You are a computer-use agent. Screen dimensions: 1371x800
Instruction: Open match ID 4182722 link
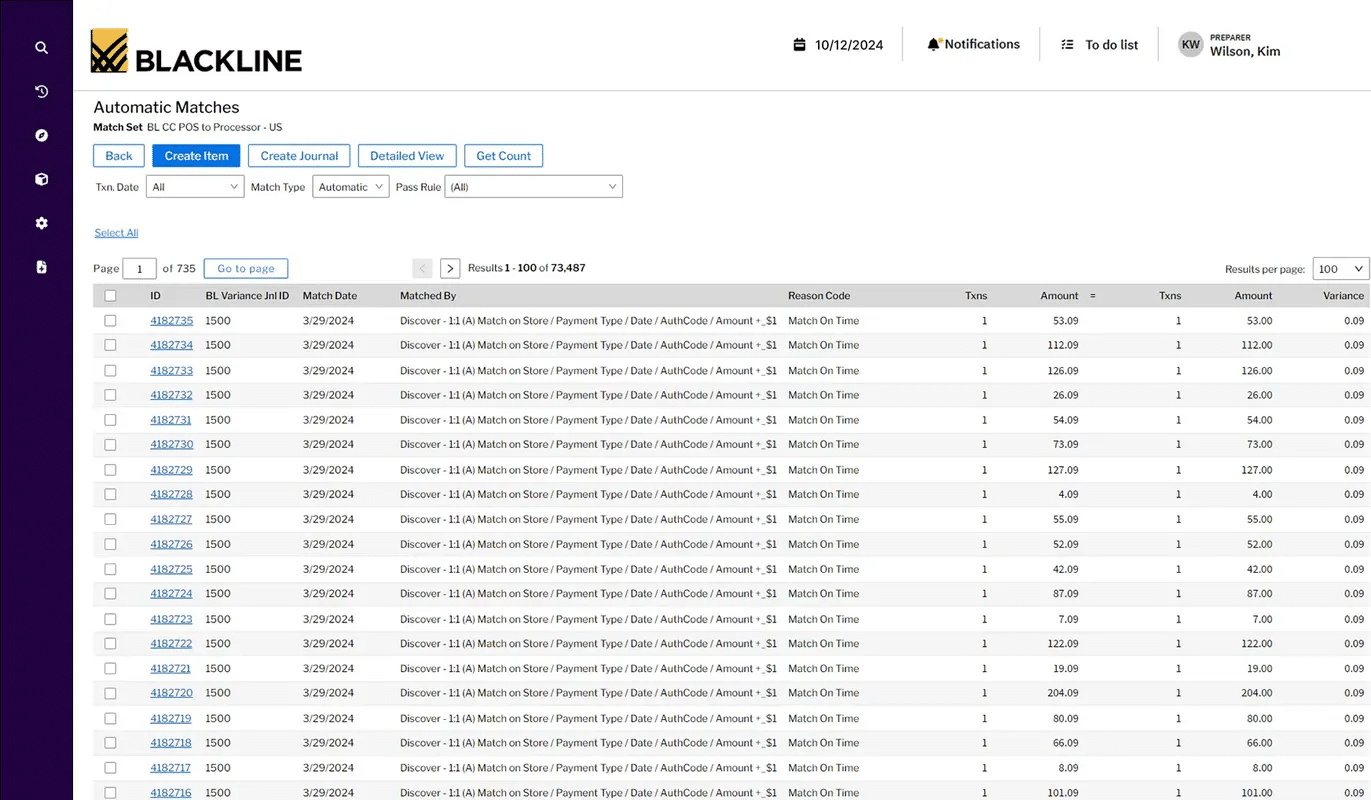pos(171,644)
